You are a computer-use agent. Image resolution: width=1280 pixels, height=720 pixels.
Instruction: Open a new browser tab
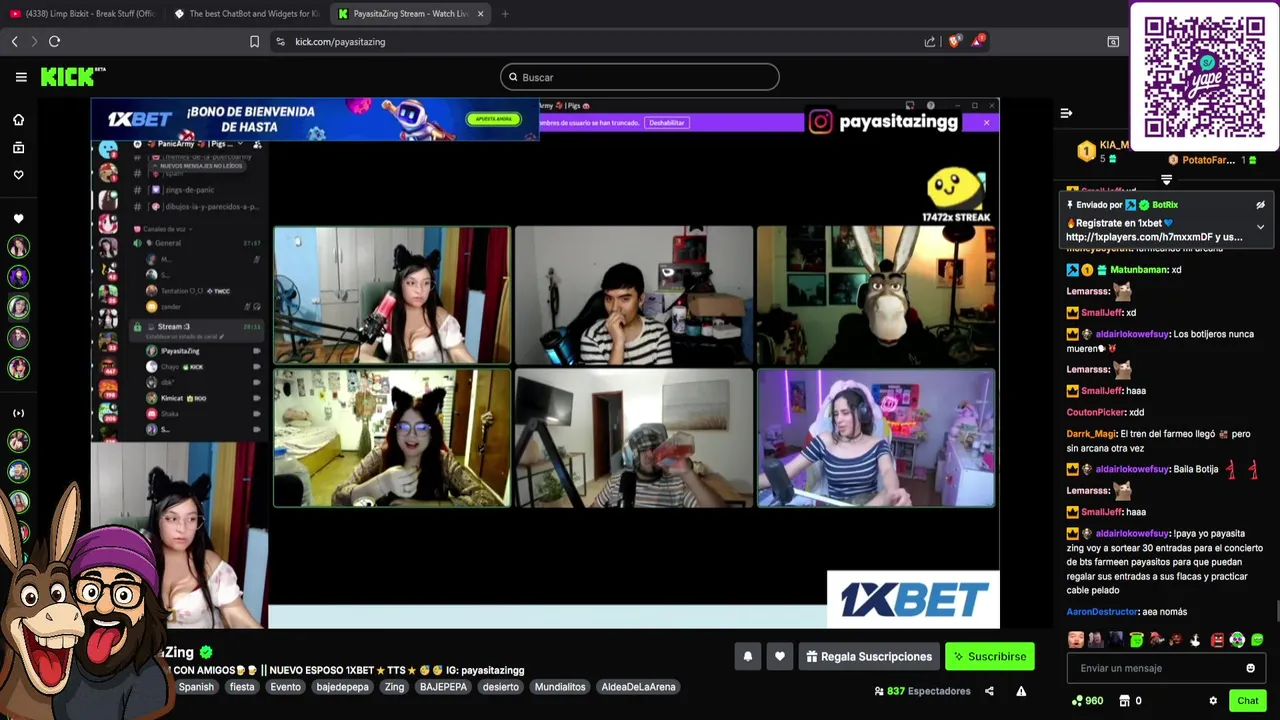pyautogui.click(x=505, y=14)
